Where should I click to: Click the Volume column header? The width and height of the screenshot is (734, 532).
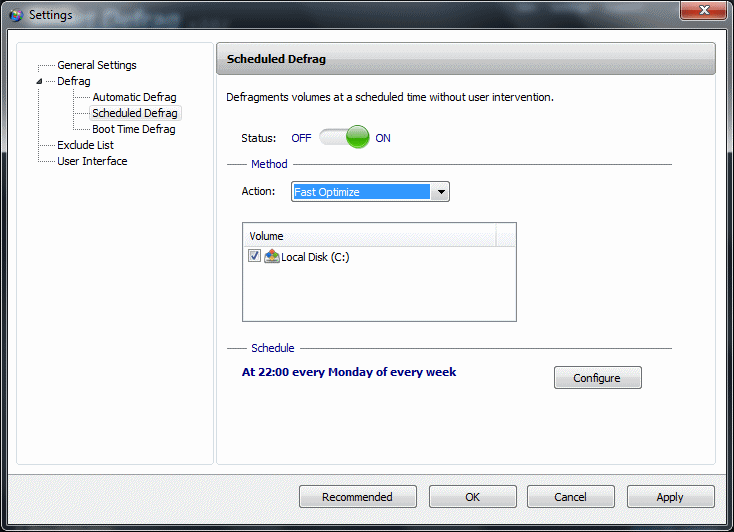(x=370, y=236)
